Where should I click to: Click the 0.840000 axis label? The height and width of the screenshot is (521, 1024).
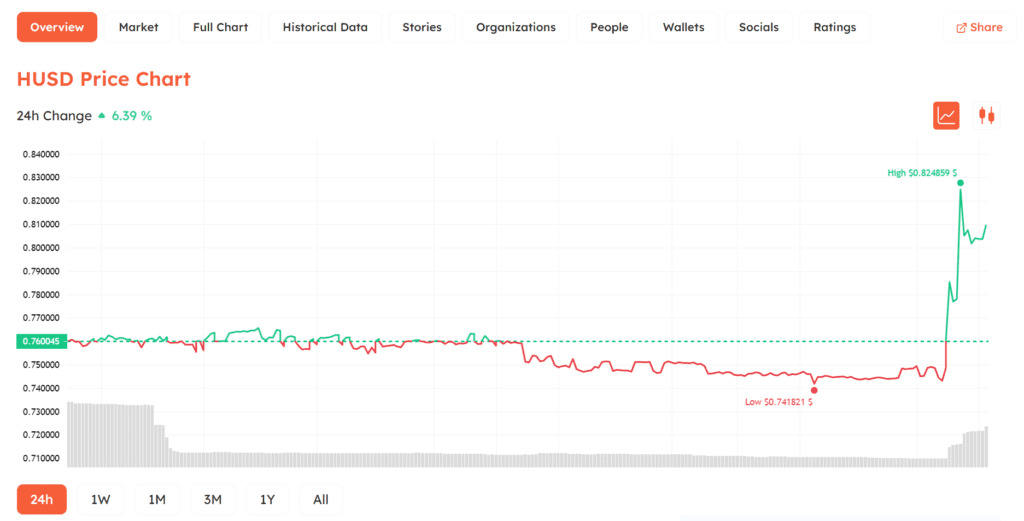pyautogui.click(x=41, y=154)
